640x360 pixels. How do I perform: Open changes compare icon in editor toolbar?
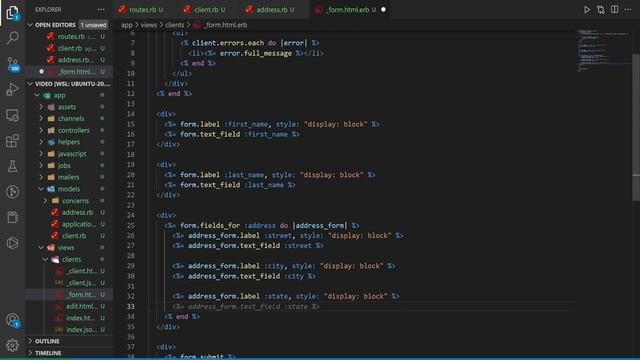(600, 9)
